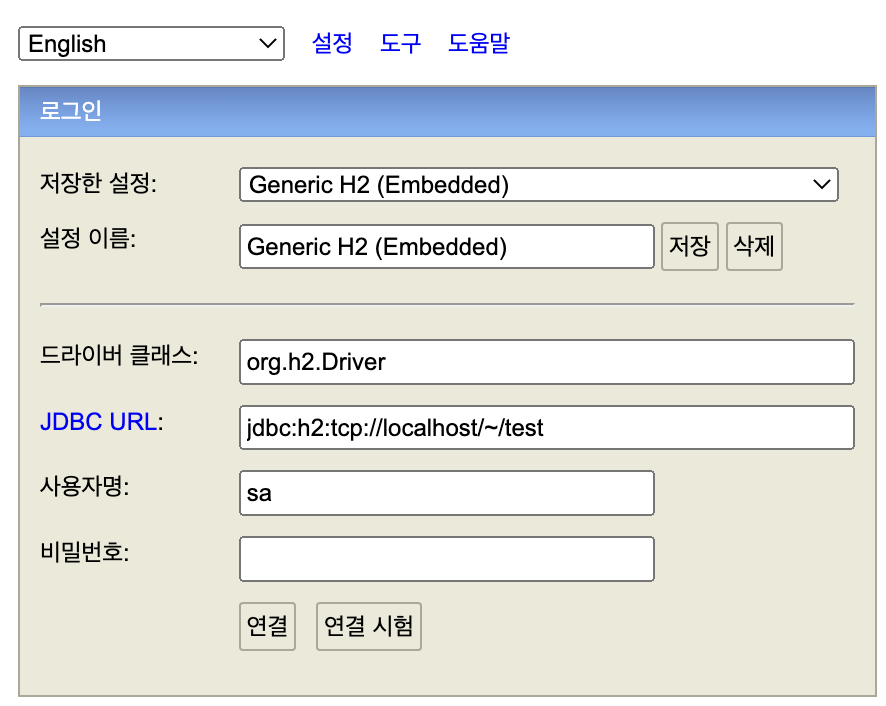Focus the 비밀번호 password field

point(446,559)
